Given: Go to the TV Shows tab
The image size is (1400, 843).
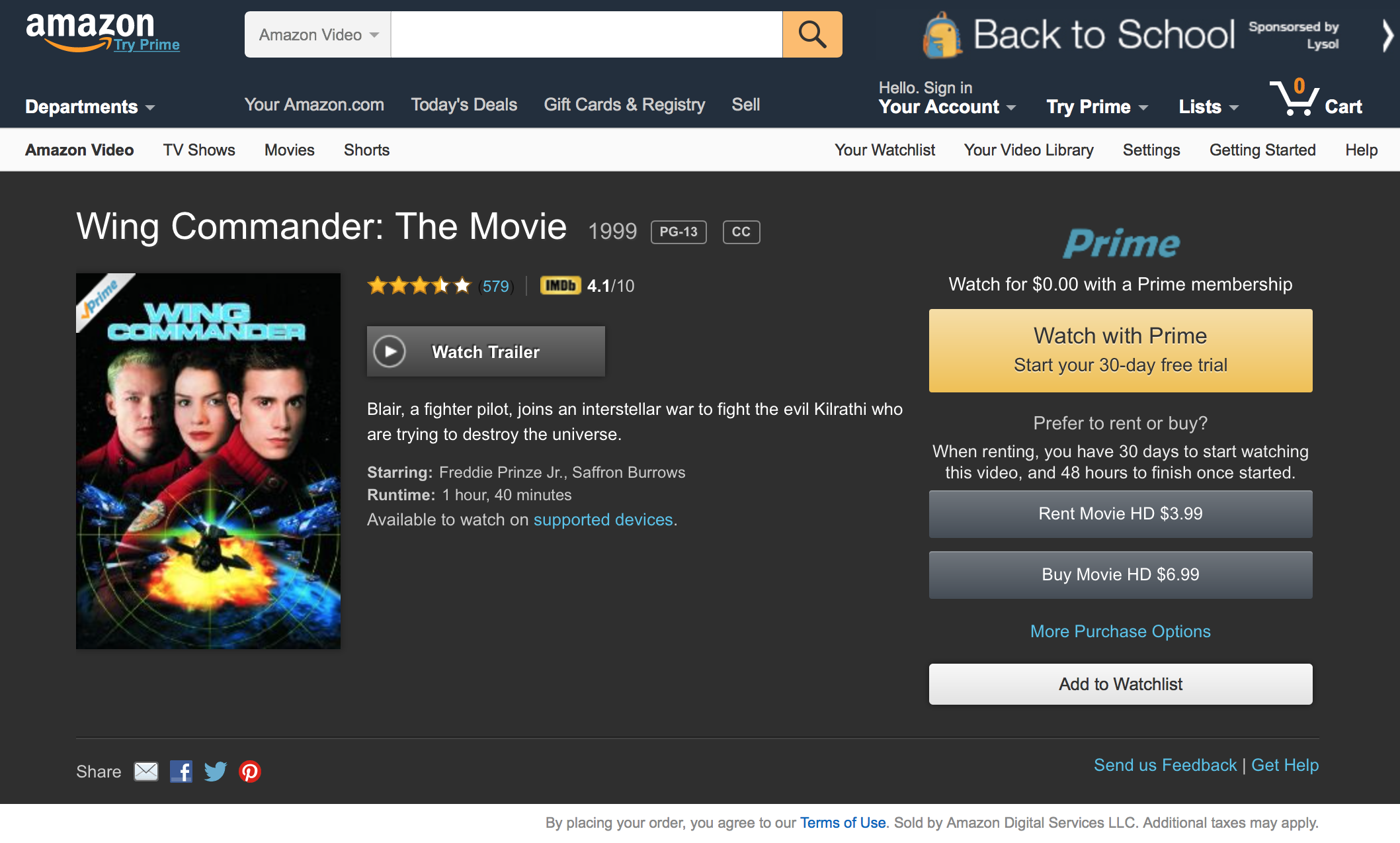Looking at the screenshot, I should click(x=199, y=150).
